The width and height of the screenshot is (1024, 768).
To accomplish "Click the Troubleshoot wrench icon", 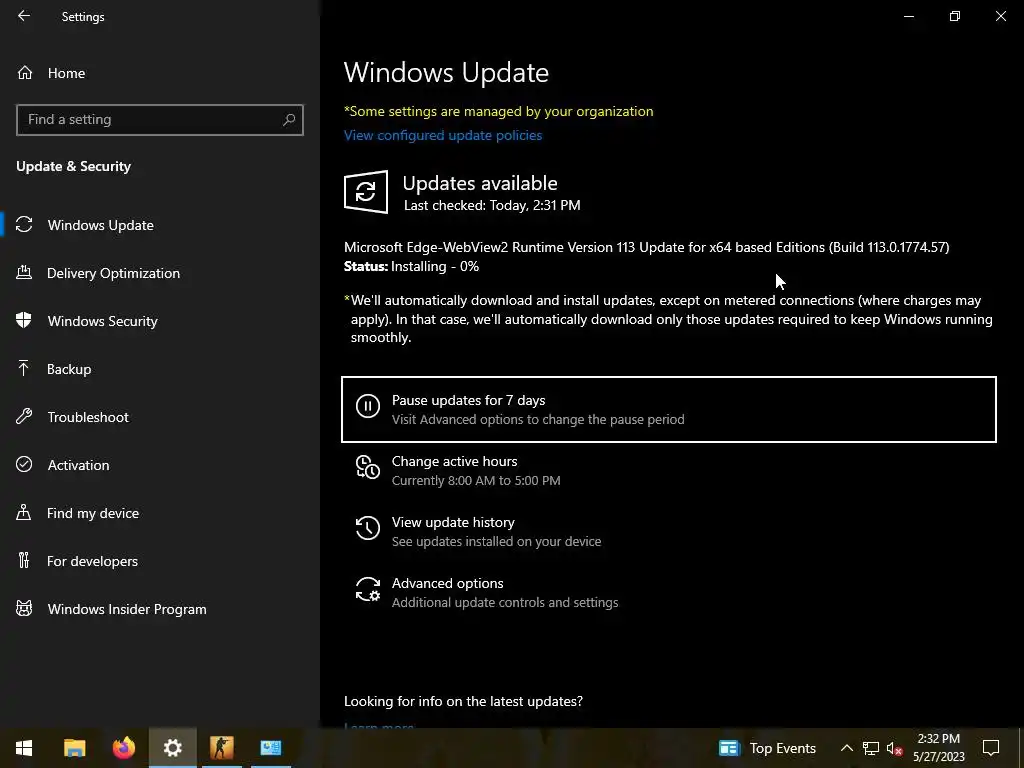I will pyautogui.click(x=24, y=416).
